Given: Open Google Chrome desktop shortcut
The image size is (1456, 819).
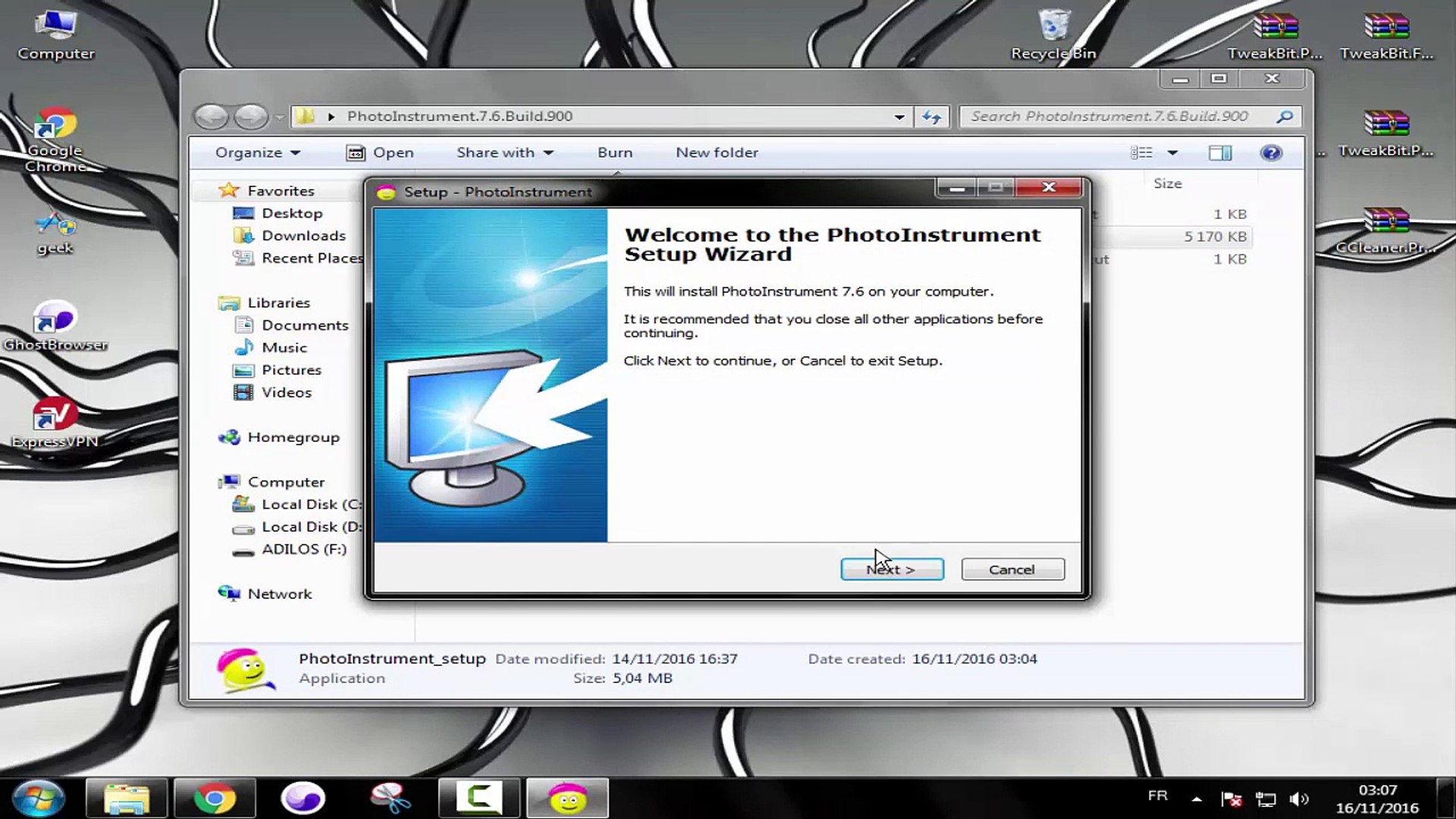Looking at the screenshot, I should tap(55, 140).
